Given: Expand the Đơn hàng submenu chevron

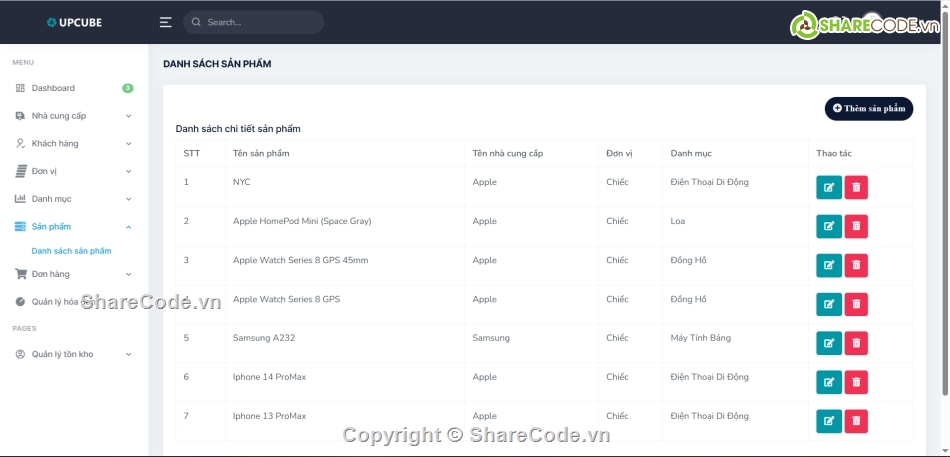Looking at the screenshot, I should pyautogui.click(x=128, y=274).
